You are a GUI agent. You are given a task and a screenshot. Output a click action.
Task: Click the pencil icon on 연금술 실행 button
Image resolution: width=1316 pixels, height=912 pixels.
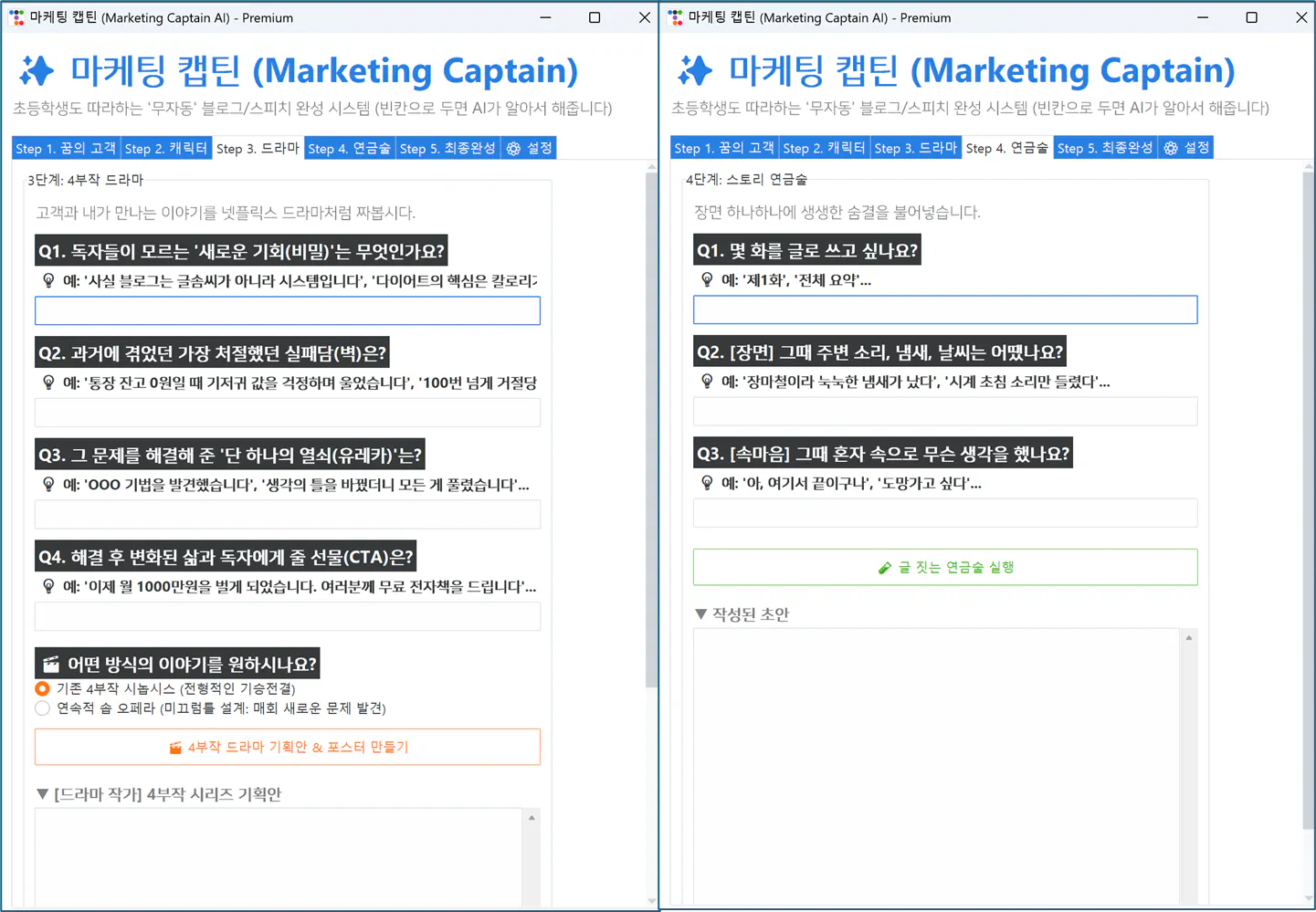click(x=885, y=566)
